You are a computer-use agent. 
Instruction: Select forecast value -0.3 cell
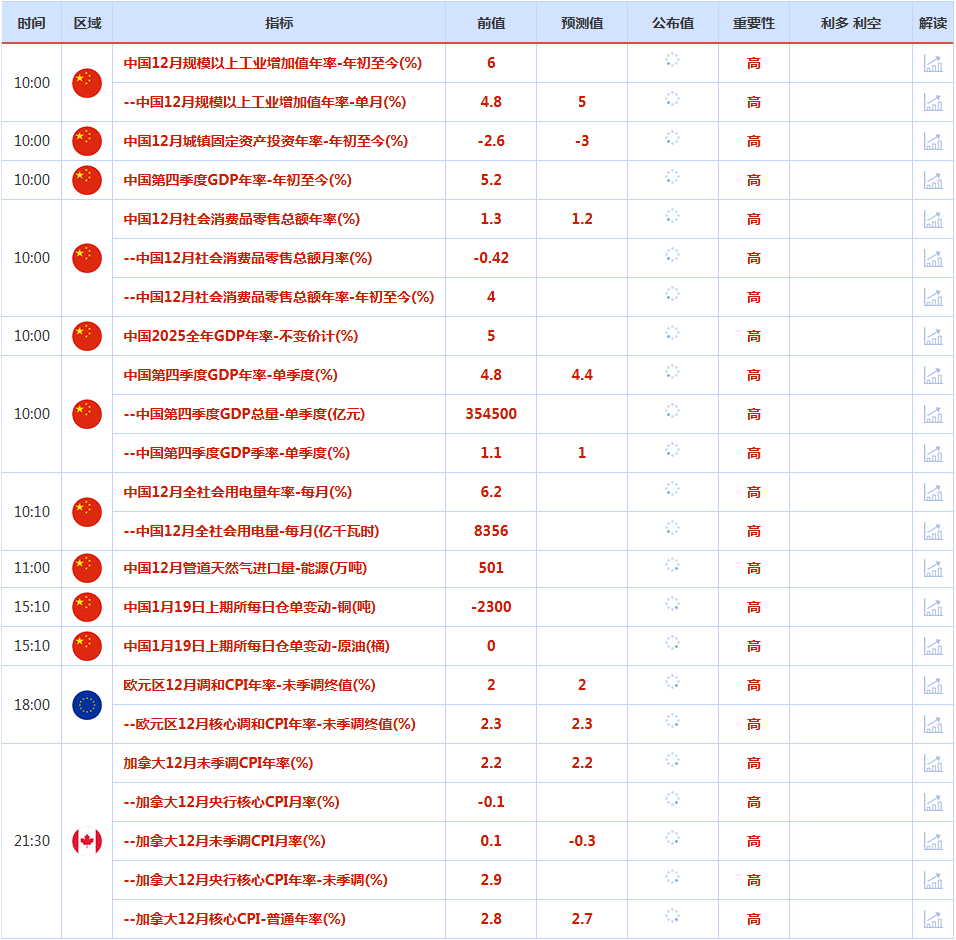582,842
